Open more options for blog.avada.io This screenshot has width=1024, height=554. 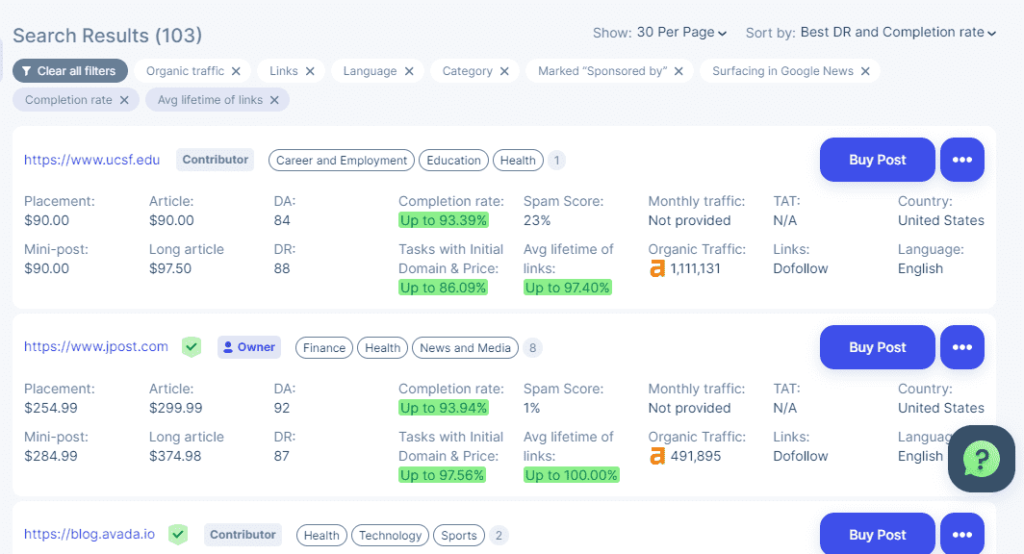[962, 534]
